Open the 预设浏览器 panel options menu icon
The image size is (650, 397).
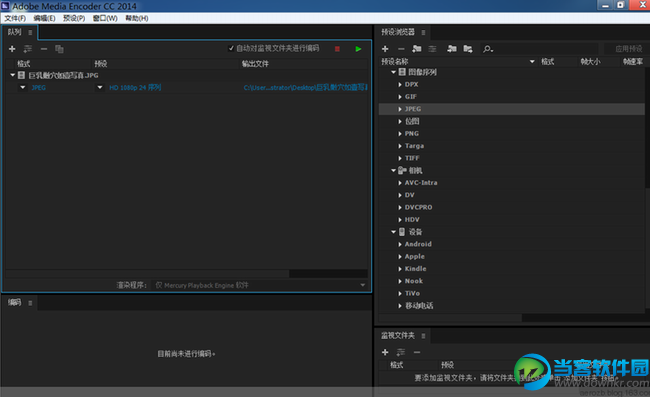[423, 32]
